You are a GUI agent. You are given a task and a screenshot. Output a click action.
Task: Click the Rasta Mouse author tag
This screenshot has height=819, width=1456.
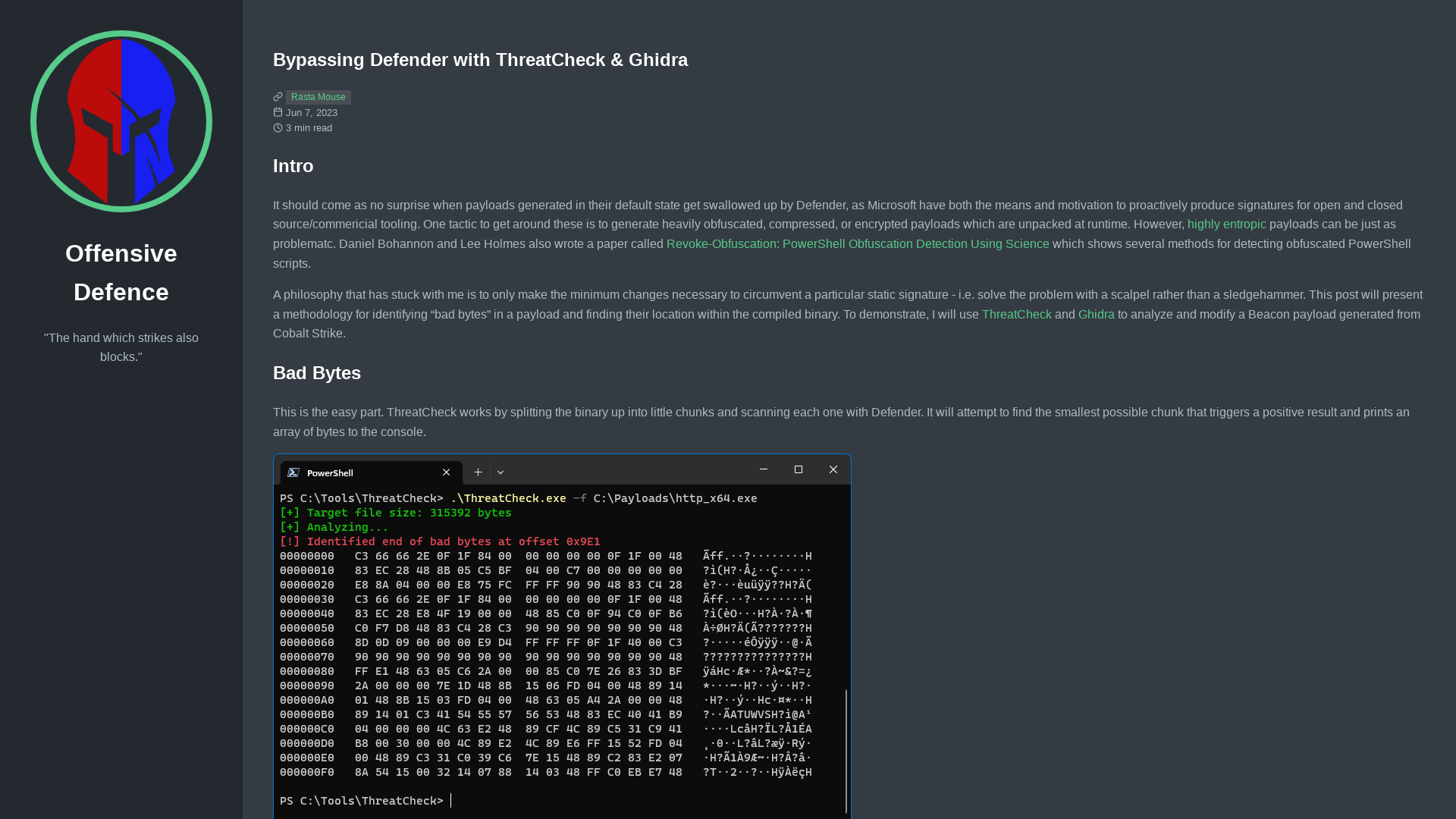318,97
